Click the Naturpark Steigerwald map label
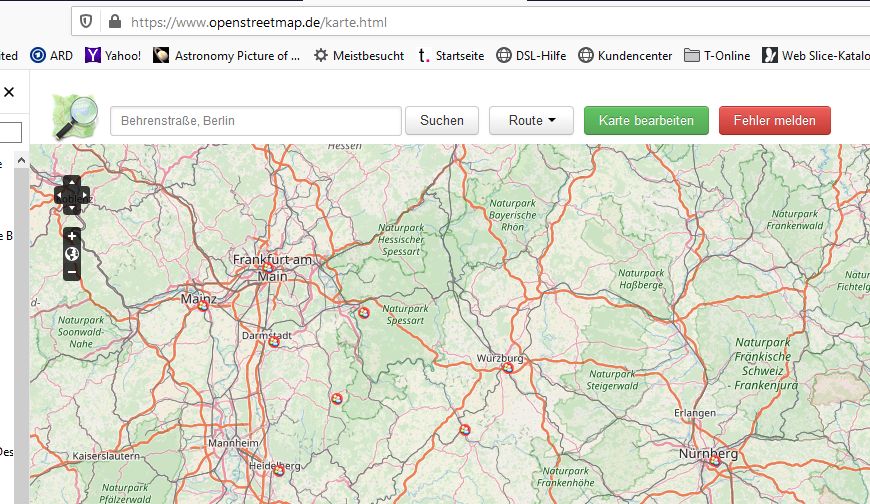Viewport: 870px width, 504px height. click(x=612, y=380)
